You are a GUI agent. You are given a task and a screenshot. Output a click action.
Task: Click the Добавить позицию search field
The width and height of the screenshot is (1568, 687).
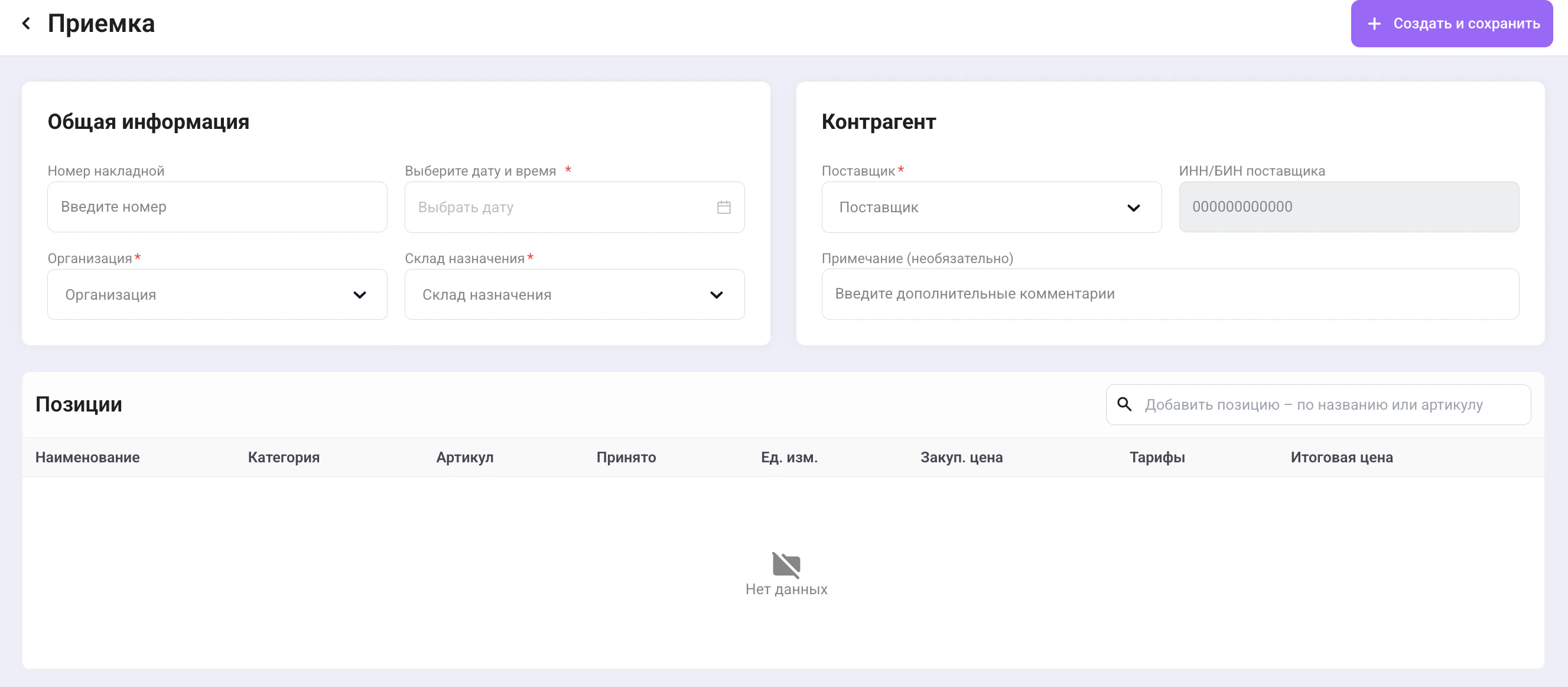(x=1327, y=404)
